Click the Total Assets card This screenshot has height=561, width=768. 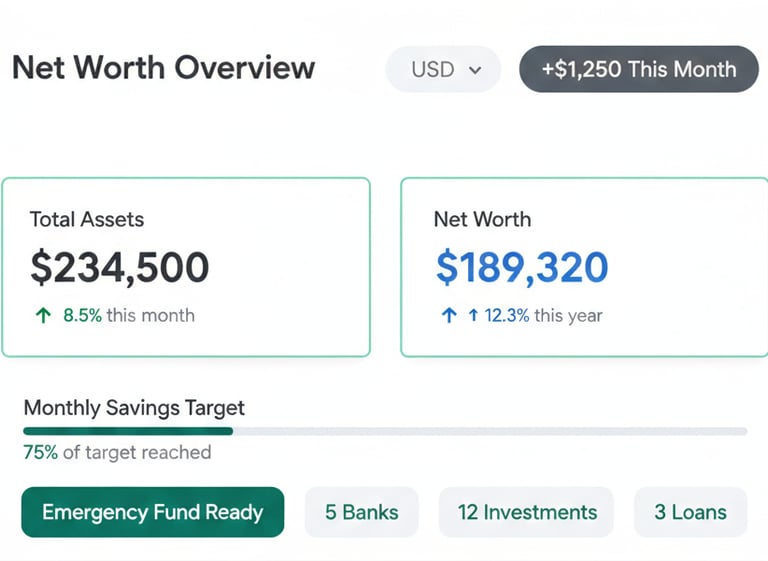(186, 267)
